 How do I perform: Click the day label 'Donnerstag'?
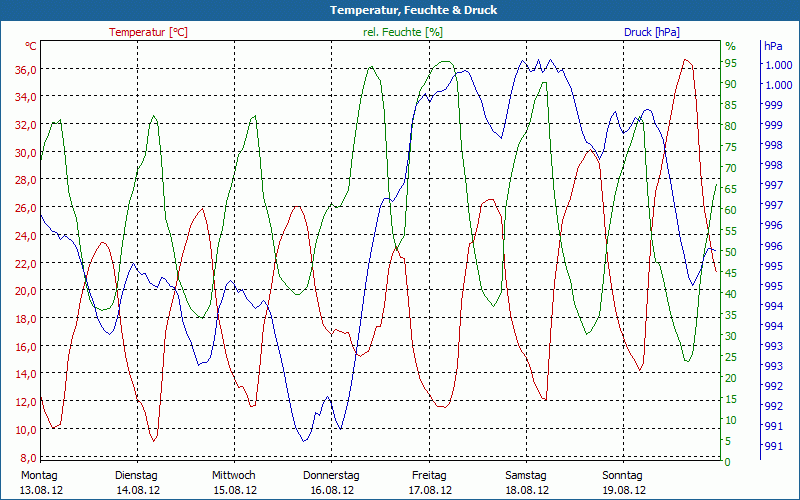coord(331,475)
